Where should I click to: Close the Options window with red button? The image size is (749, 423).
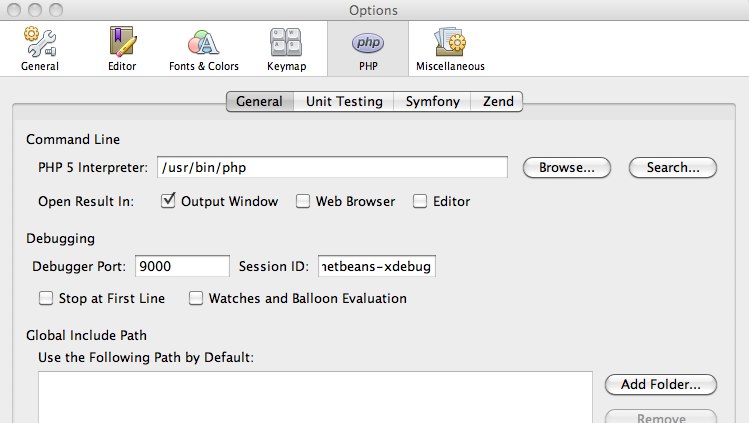(13, 11)
